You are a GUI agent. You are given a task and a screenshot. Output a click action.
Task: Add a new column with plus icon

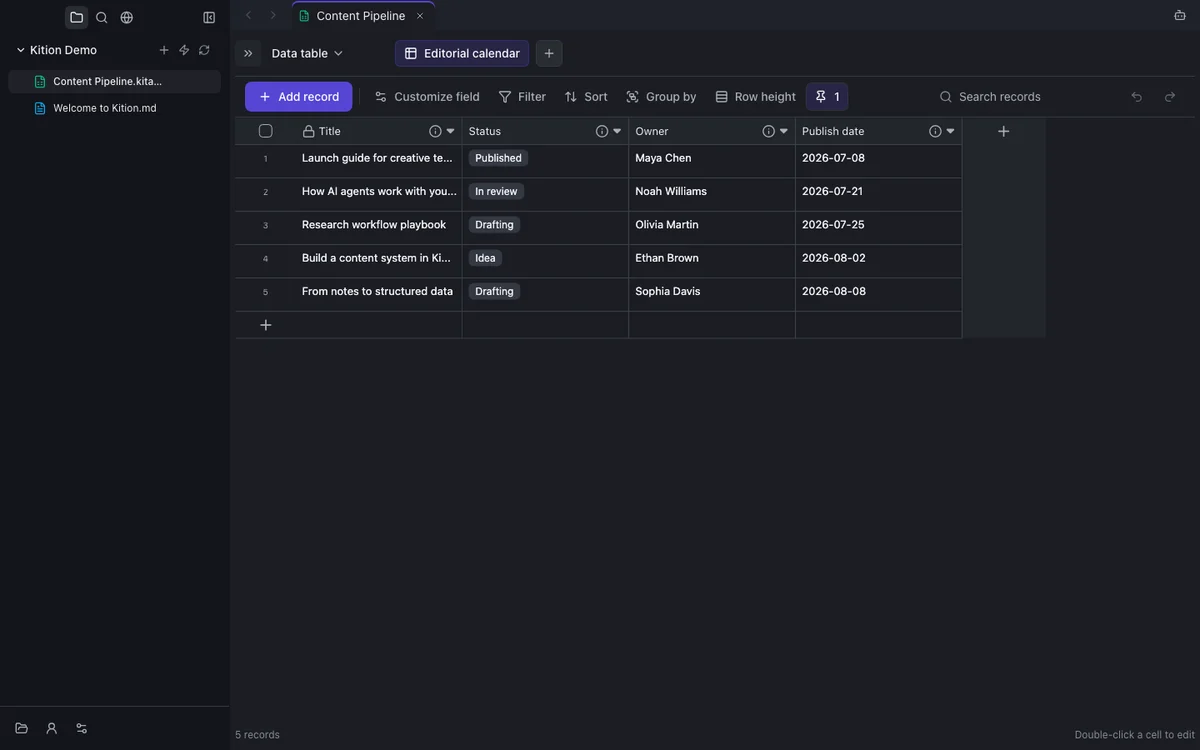coord(1004,131)
